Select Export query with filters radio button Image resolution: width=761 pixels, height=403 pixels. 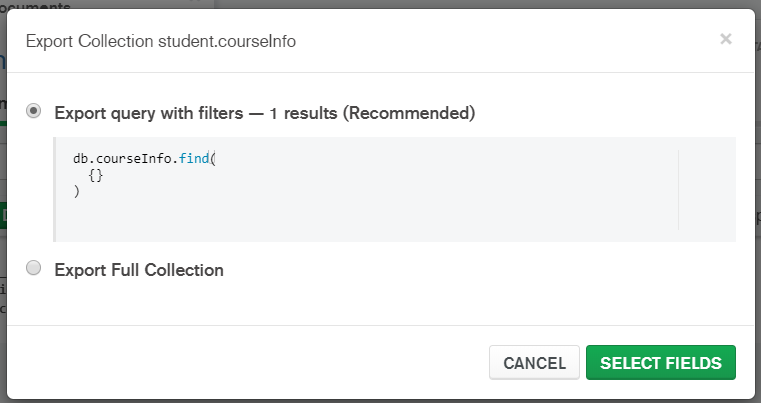coord(34,112)
